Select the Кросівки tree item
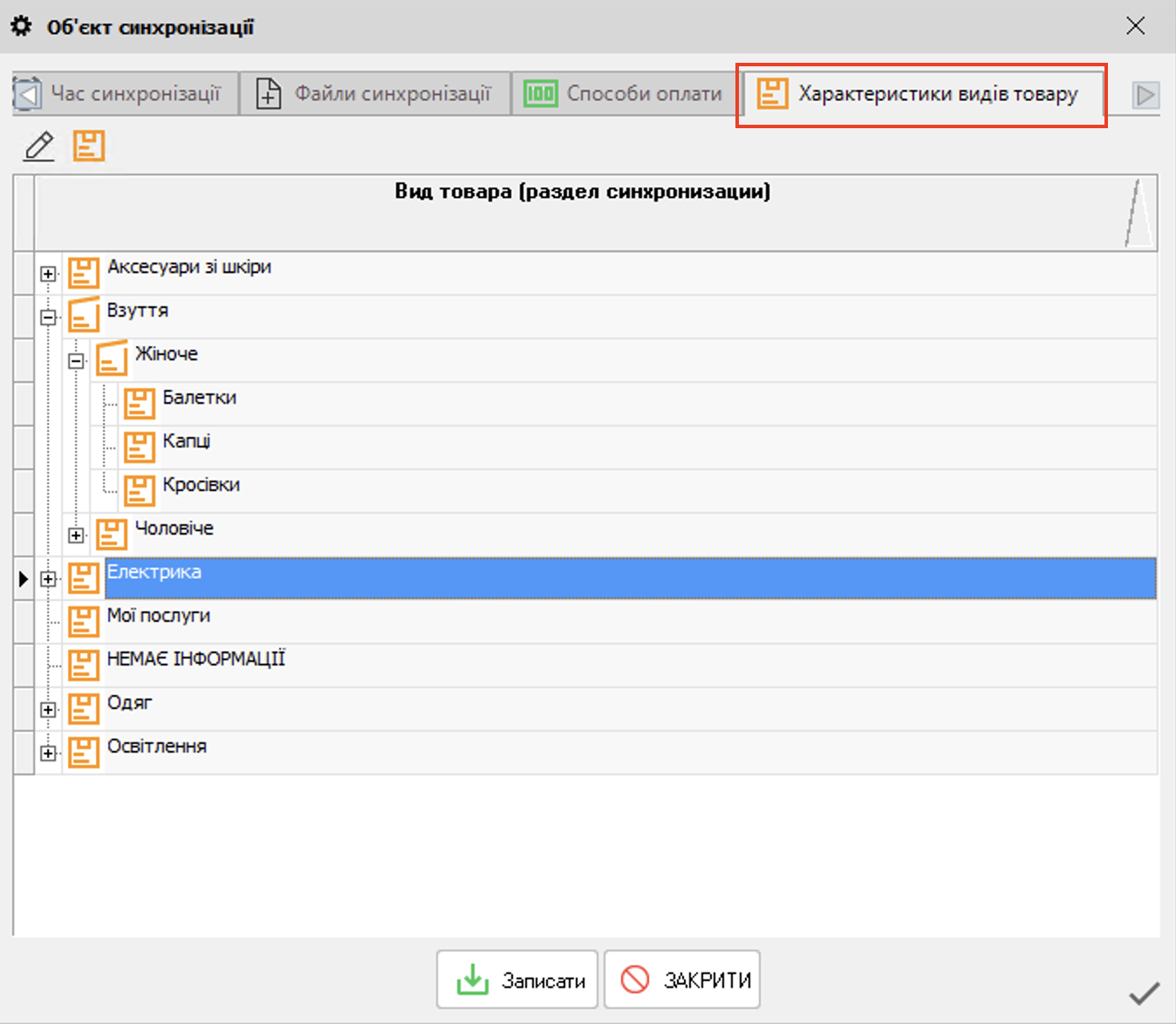Image resolution: width=1176 pixels, height=1024 pixels. 201,485
